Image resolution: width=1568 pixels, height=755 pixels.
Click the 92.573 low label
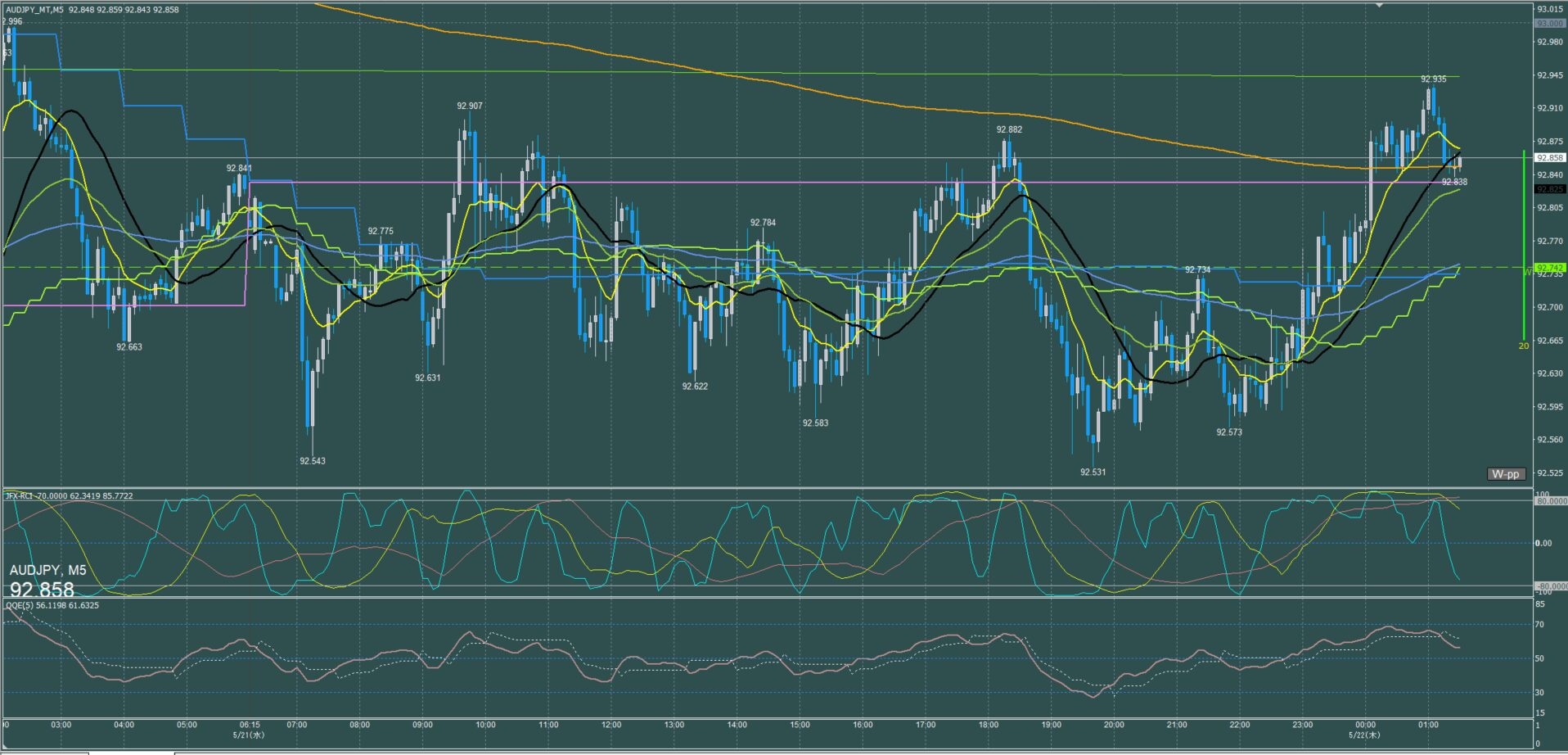tap(1229, 432)
